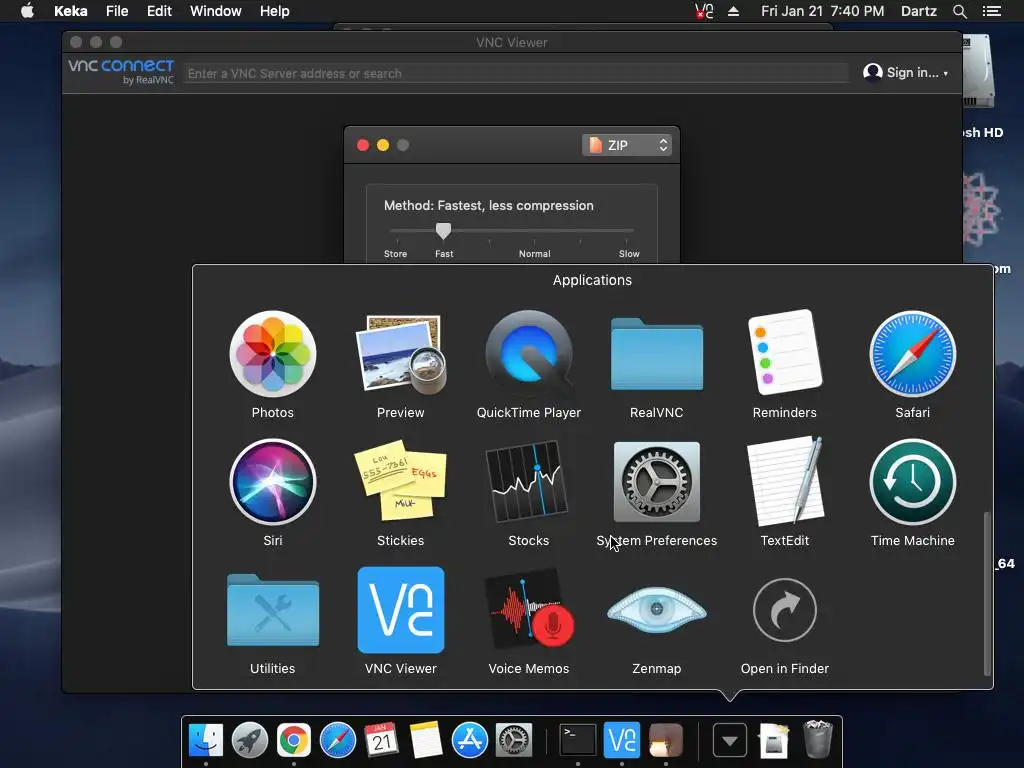Open Photos from the Applications stack
The width and height of the screenshot is (1024, 768).
273,354
